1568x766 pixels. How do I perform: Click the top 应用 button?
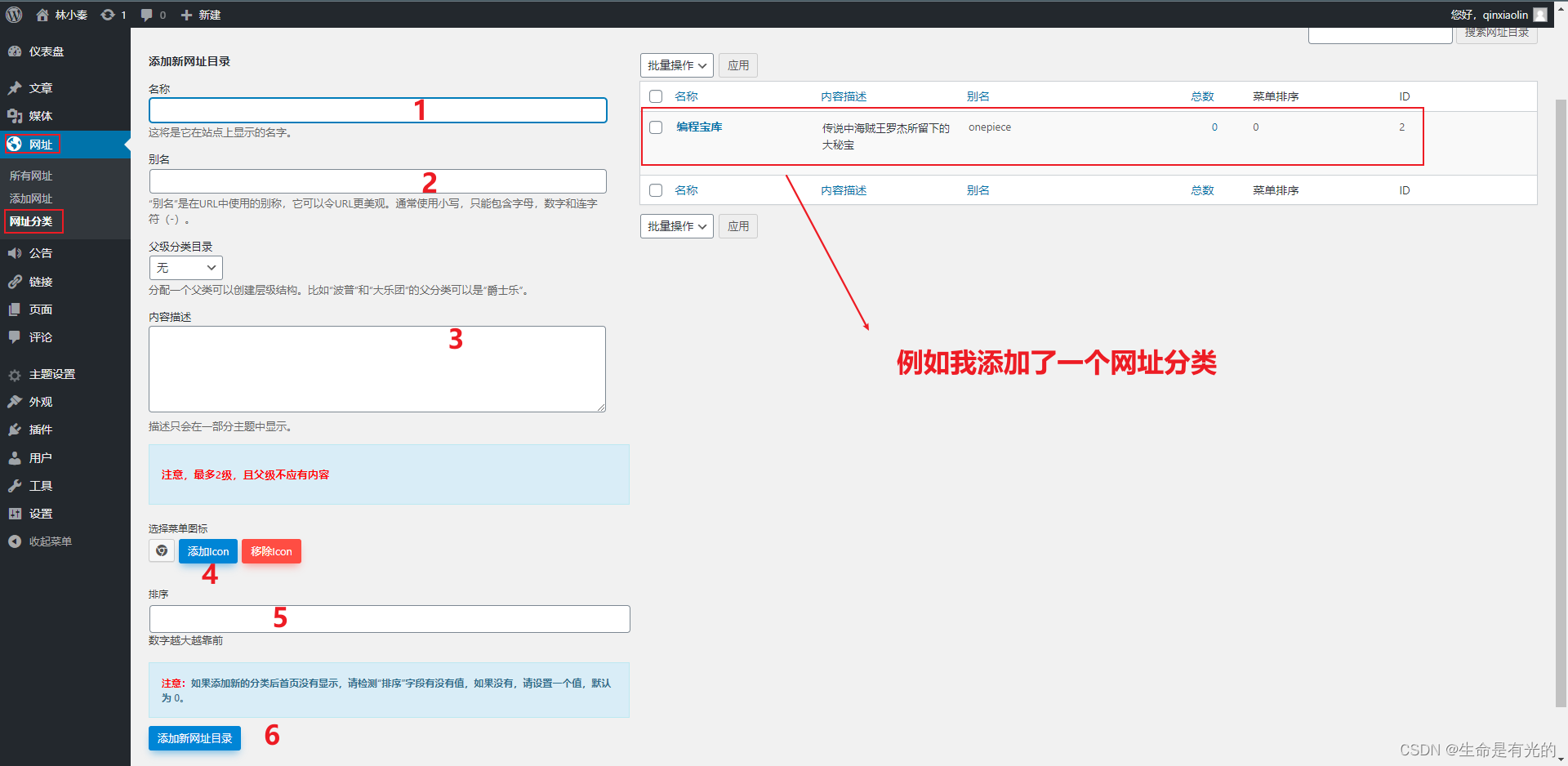click(738, 65)
